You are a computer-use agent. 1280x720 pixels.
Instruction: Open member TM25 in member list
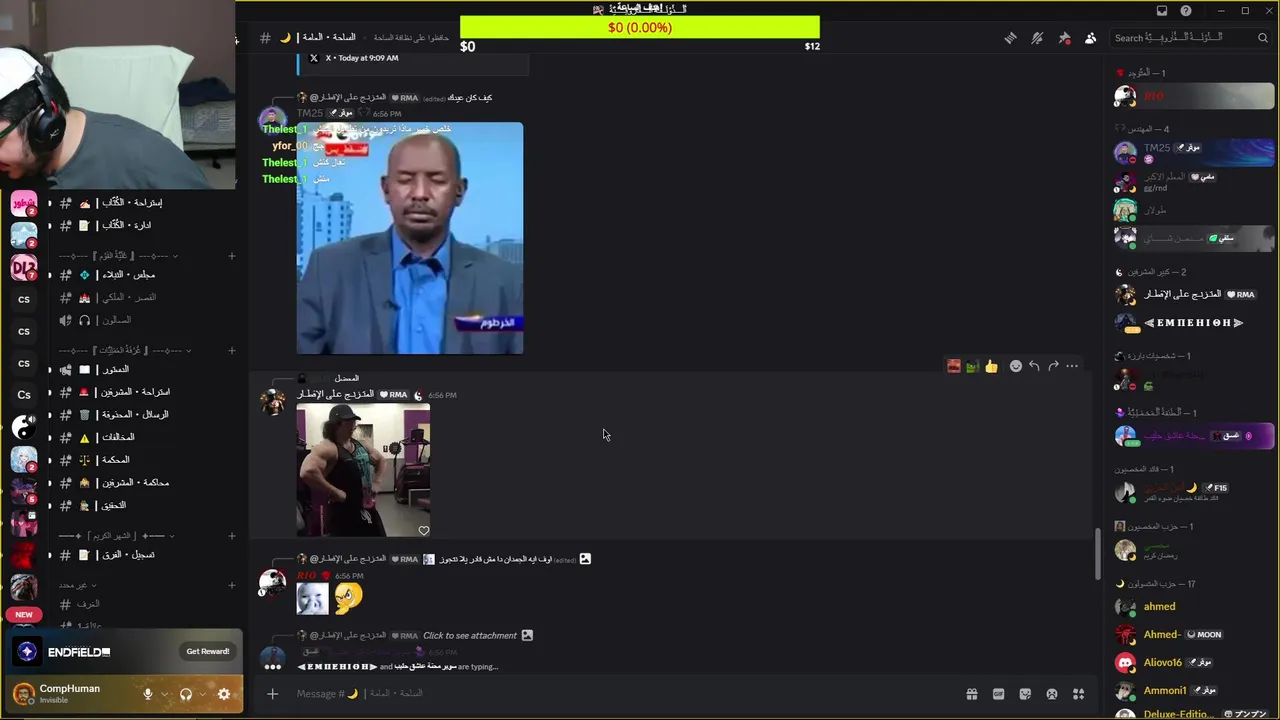point(1194,153)
